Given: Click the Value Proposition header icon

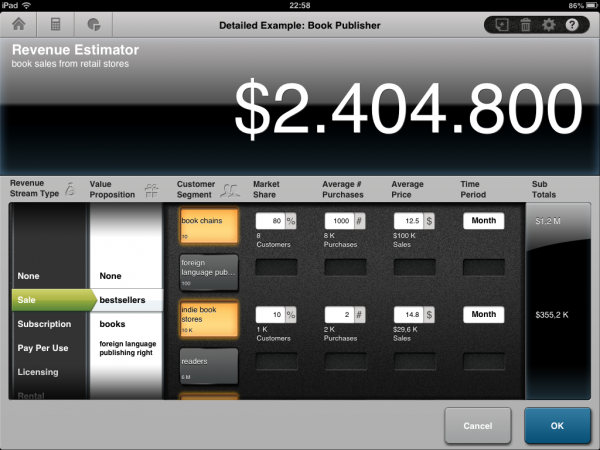Looking at the screenshot, I should (x=151, y=189).
